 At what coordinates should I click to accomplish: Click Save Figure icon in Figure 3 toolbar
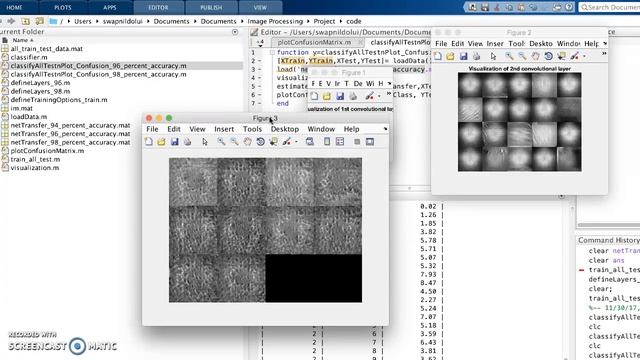(174, 142)
